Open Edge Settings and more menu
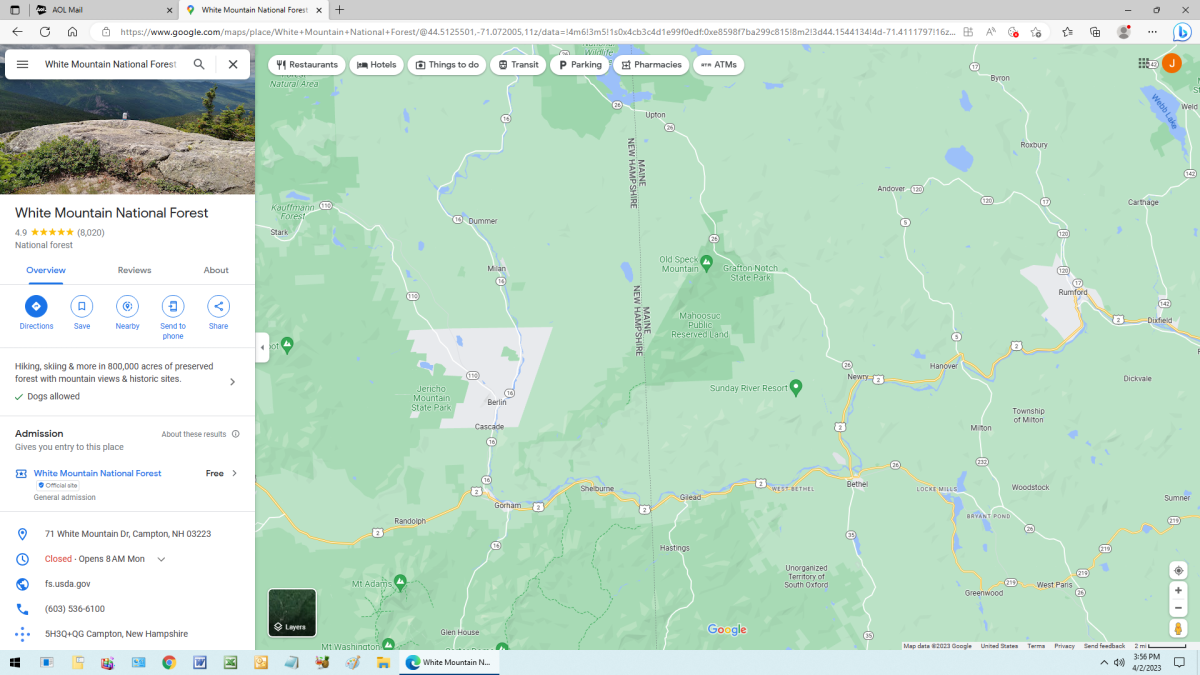1200x675 pixels. (1153, 32)
